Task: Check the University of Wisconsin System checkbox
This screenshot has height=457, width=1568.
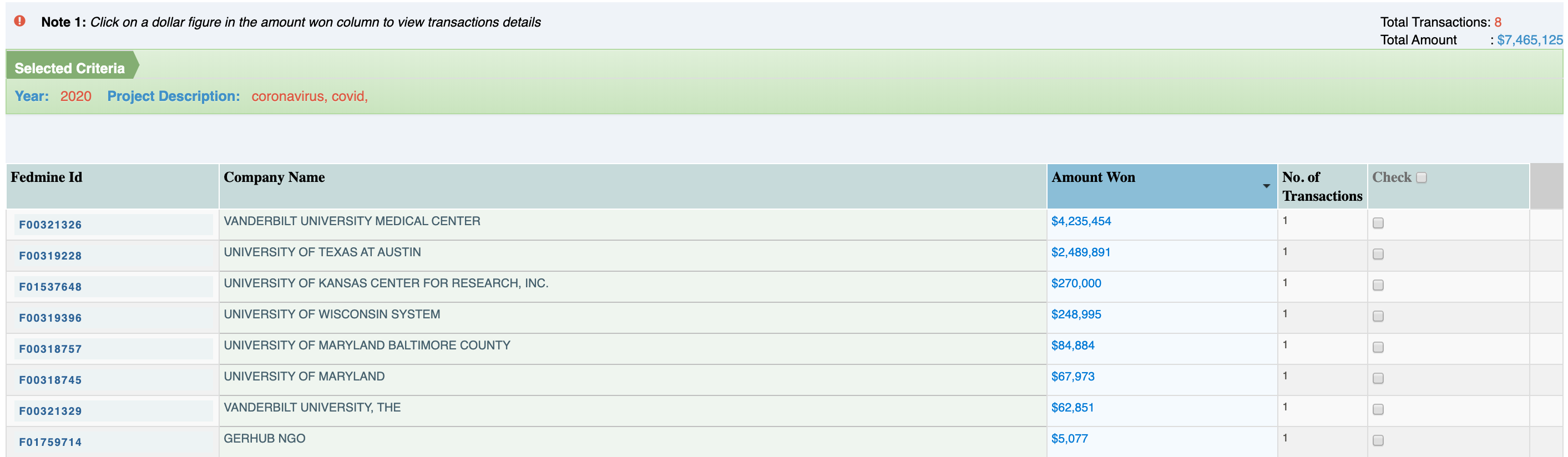Action: [1378, 317]
